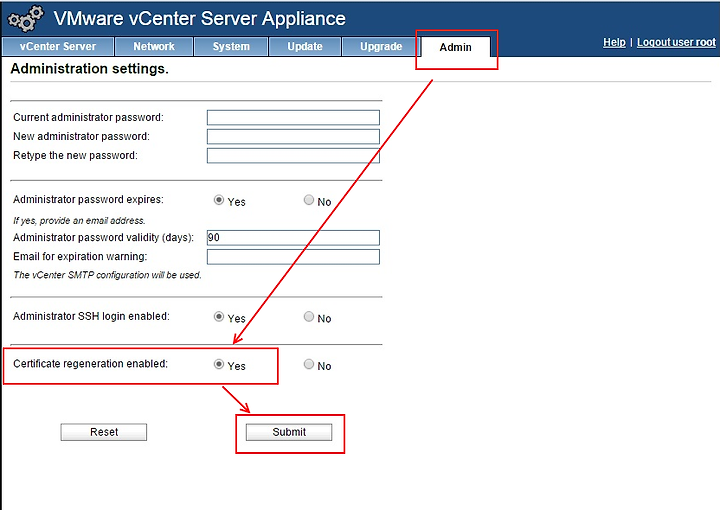Viewport: 720px width, 510px height.
Task: Click the 'Administration settings.' heading
Action: 90,69
